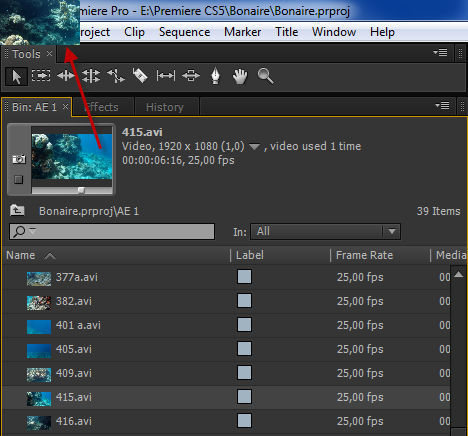Click the 382.avi clip thumbnail icon
This screenshot has width=468, height=436.
(x=39, y=303)
